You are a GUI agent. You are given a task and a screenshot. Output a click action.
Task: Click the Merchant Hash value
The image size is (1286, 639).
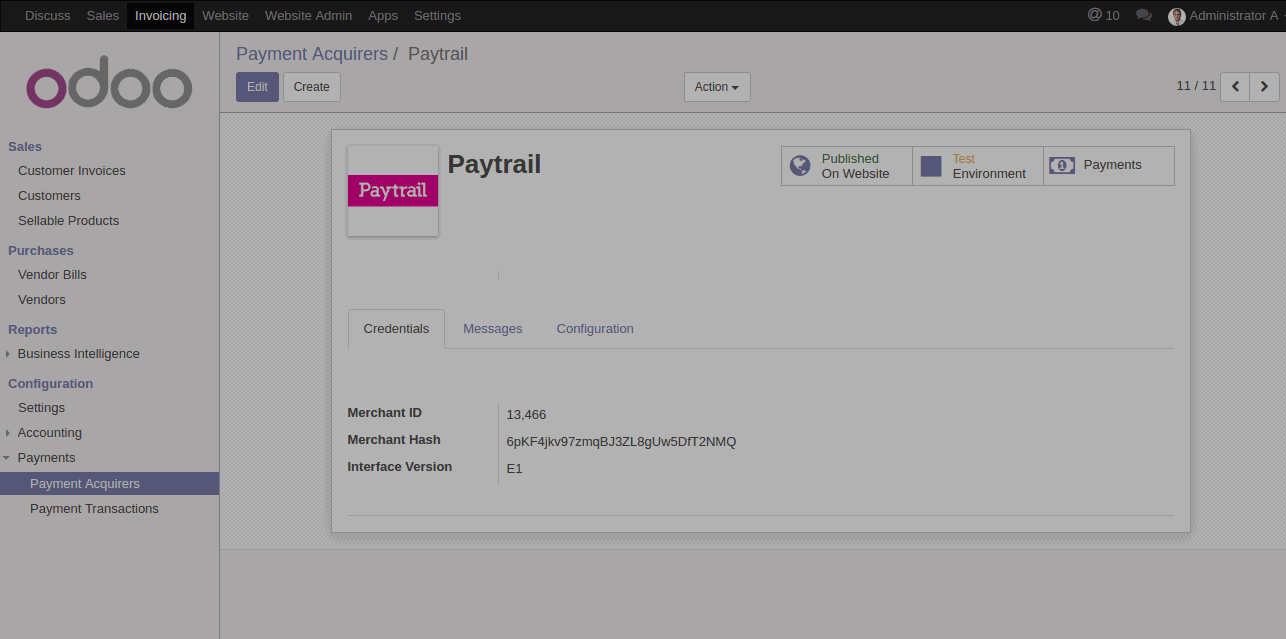click(x=621, y=442)
